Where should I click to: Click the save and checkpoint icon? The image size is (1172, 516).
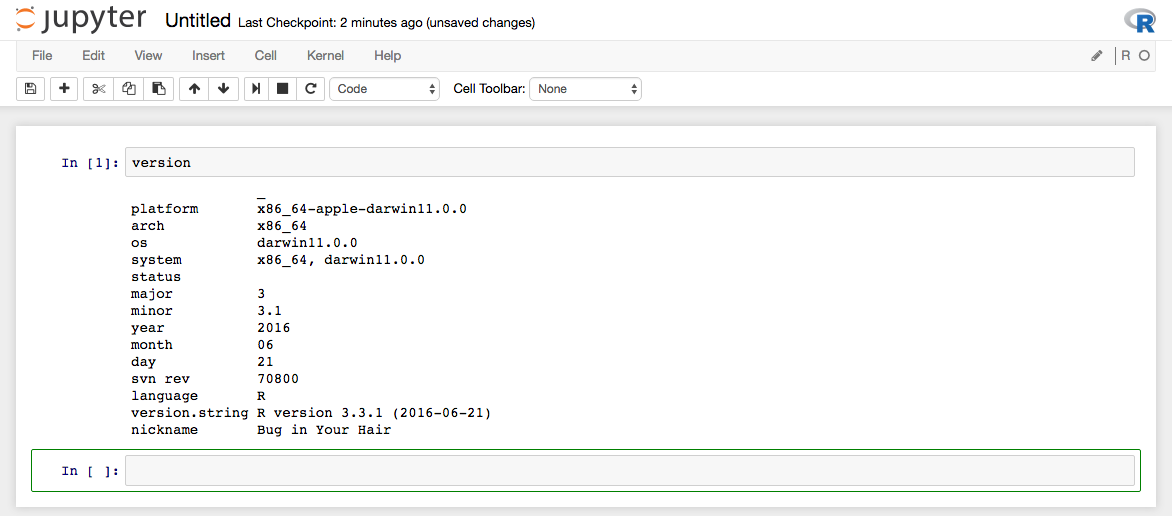click(x=30, y=89)
